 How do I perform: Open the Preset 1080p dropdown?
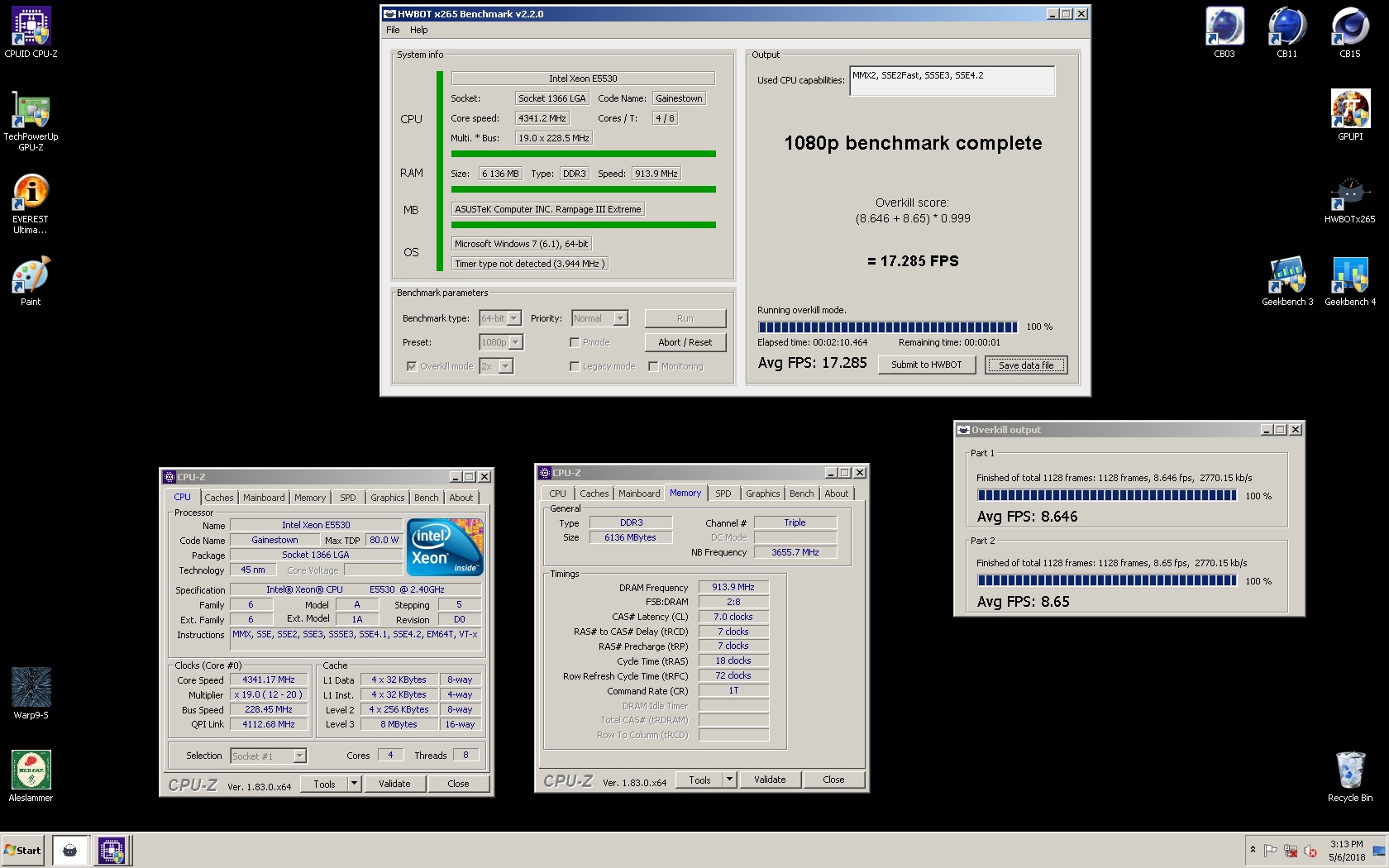[501, 342]
